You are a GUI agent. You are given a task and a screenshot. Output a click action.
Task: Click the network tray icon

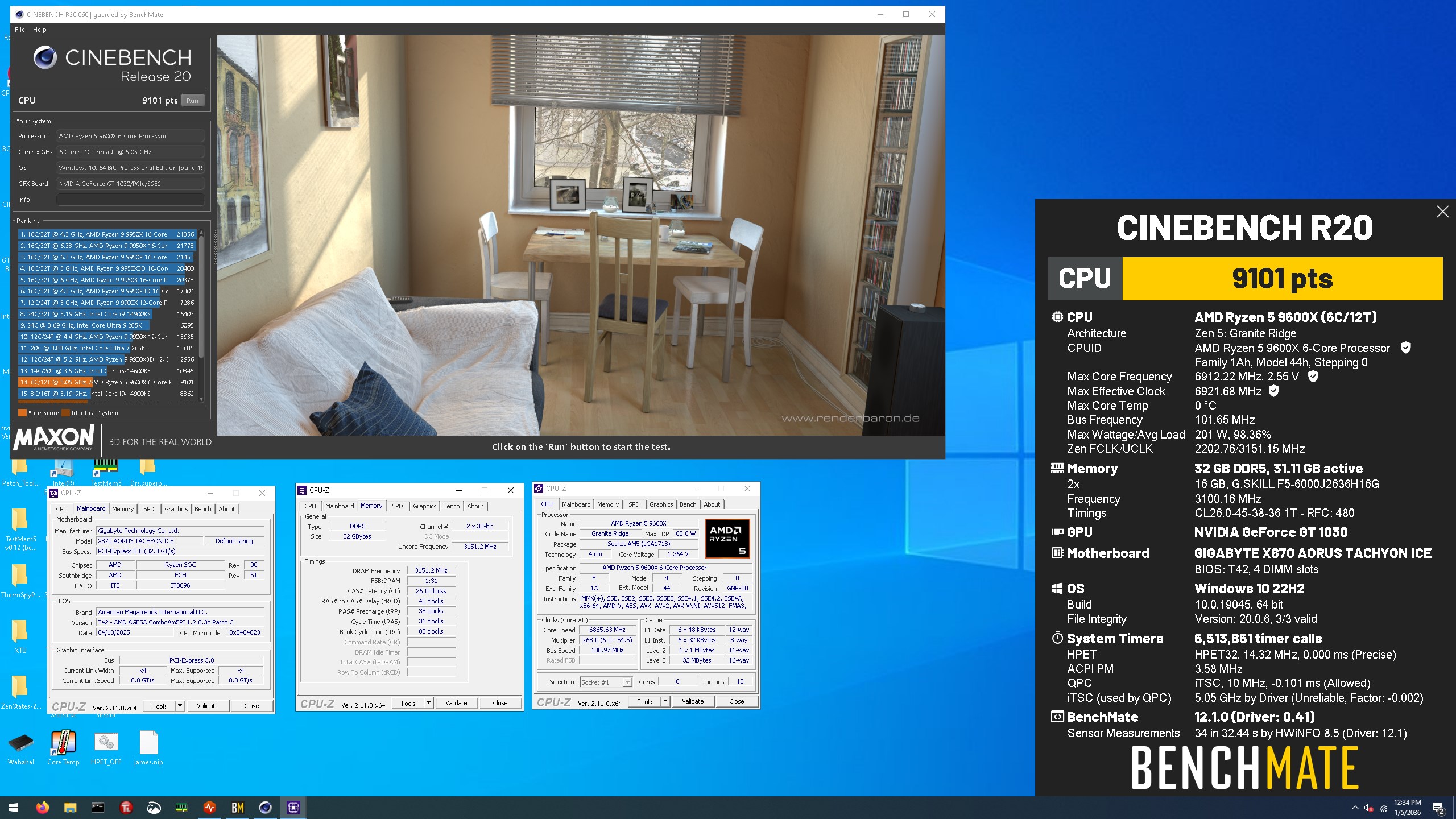1383,808
